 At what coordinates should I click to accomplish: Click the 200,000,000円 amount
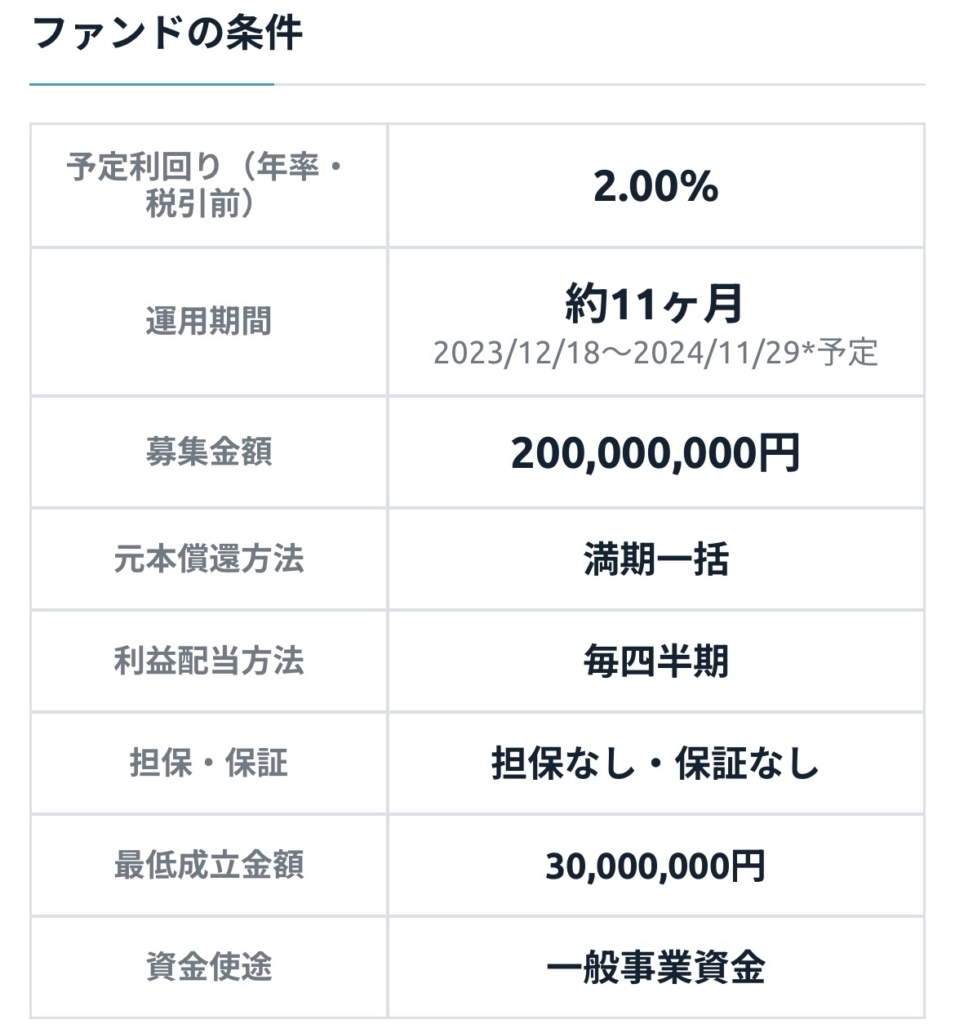click(x=655, y=453)
